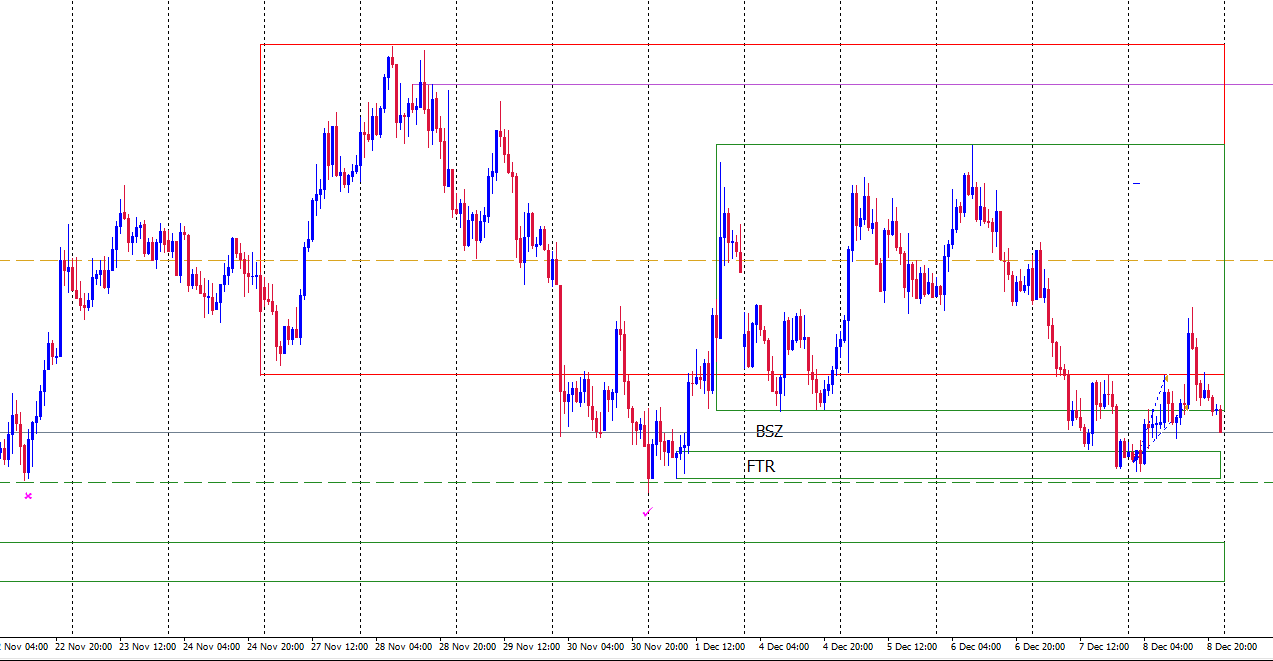
Task: Click the 4 Dec 20:00 time axis label
Action: (x=848, y=647)
